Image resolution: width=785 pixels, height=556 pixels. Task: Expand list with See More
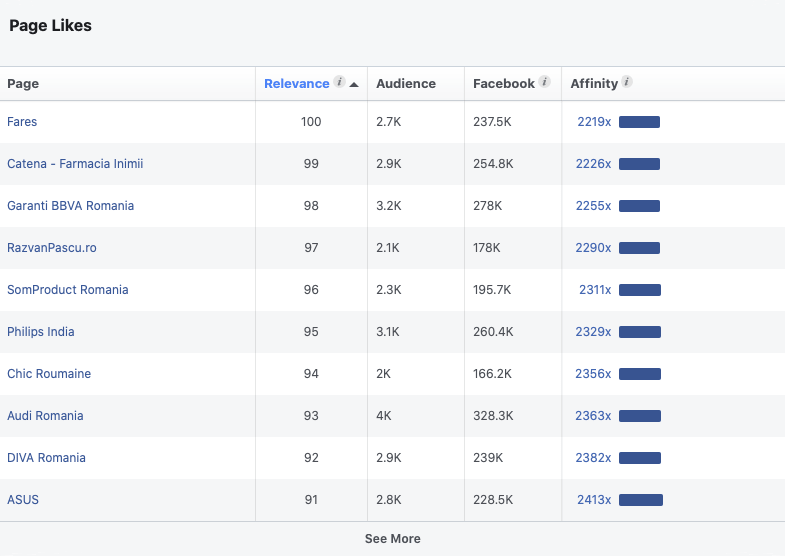click(392, 539)
